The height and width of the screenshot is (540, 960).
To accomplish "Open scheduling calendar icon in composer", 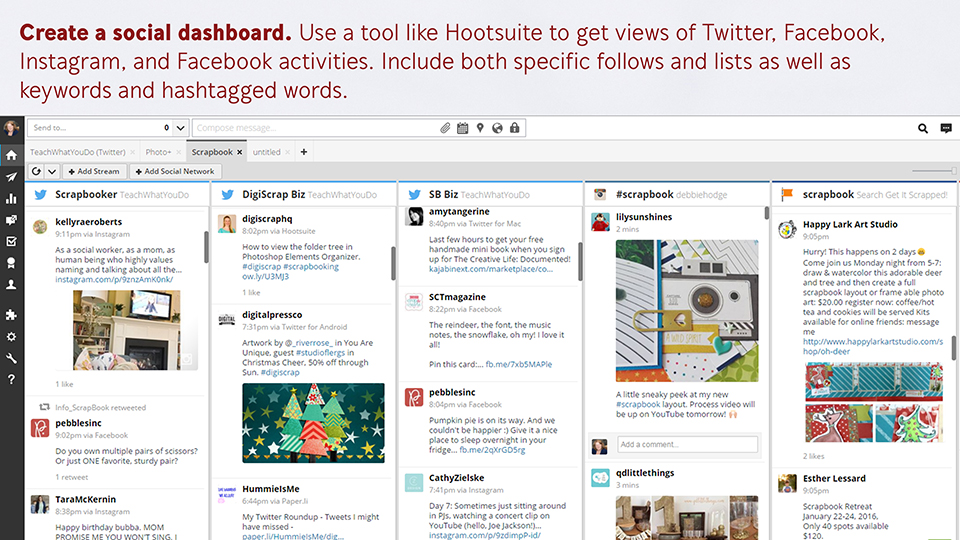I will pyautogui.click(x=463, y=128).
